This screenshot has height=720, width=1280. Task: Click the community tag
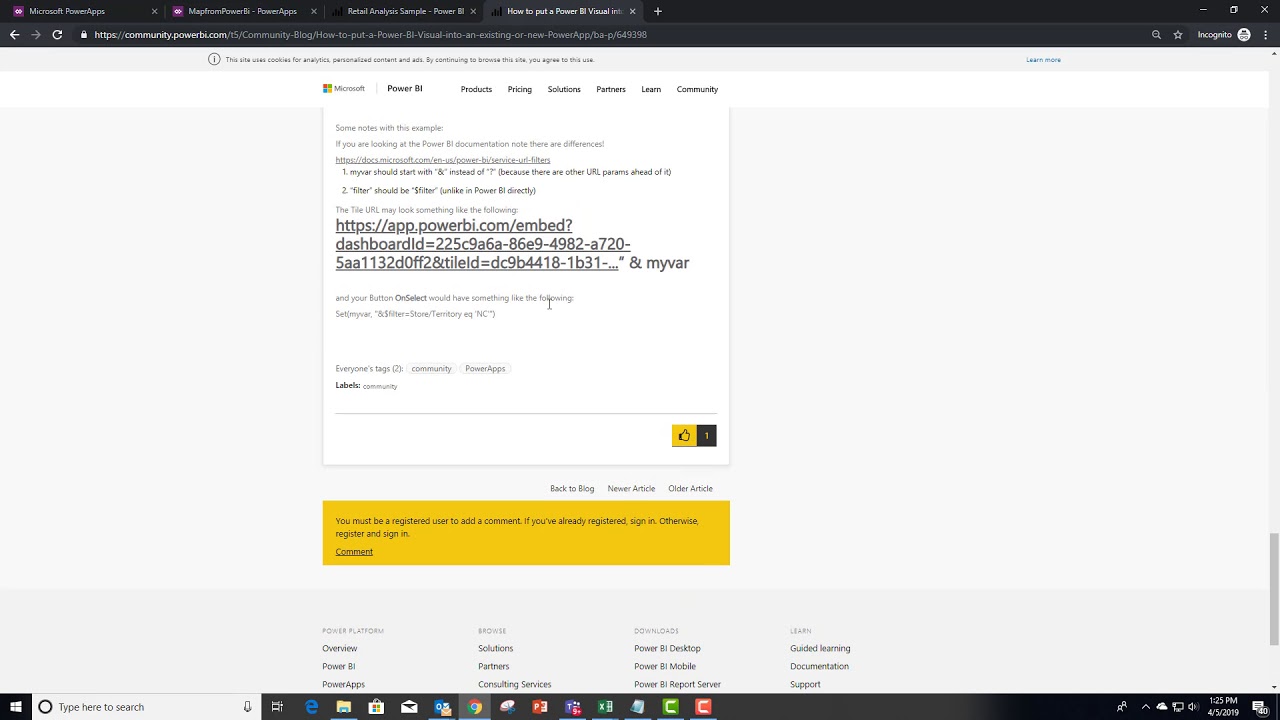(431, 368)
